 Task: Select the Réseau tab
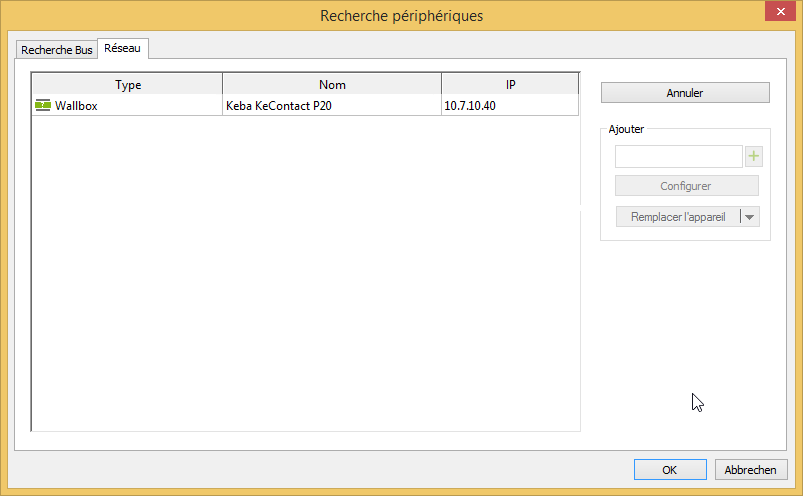pyautogui.click(x=123, y=48)
